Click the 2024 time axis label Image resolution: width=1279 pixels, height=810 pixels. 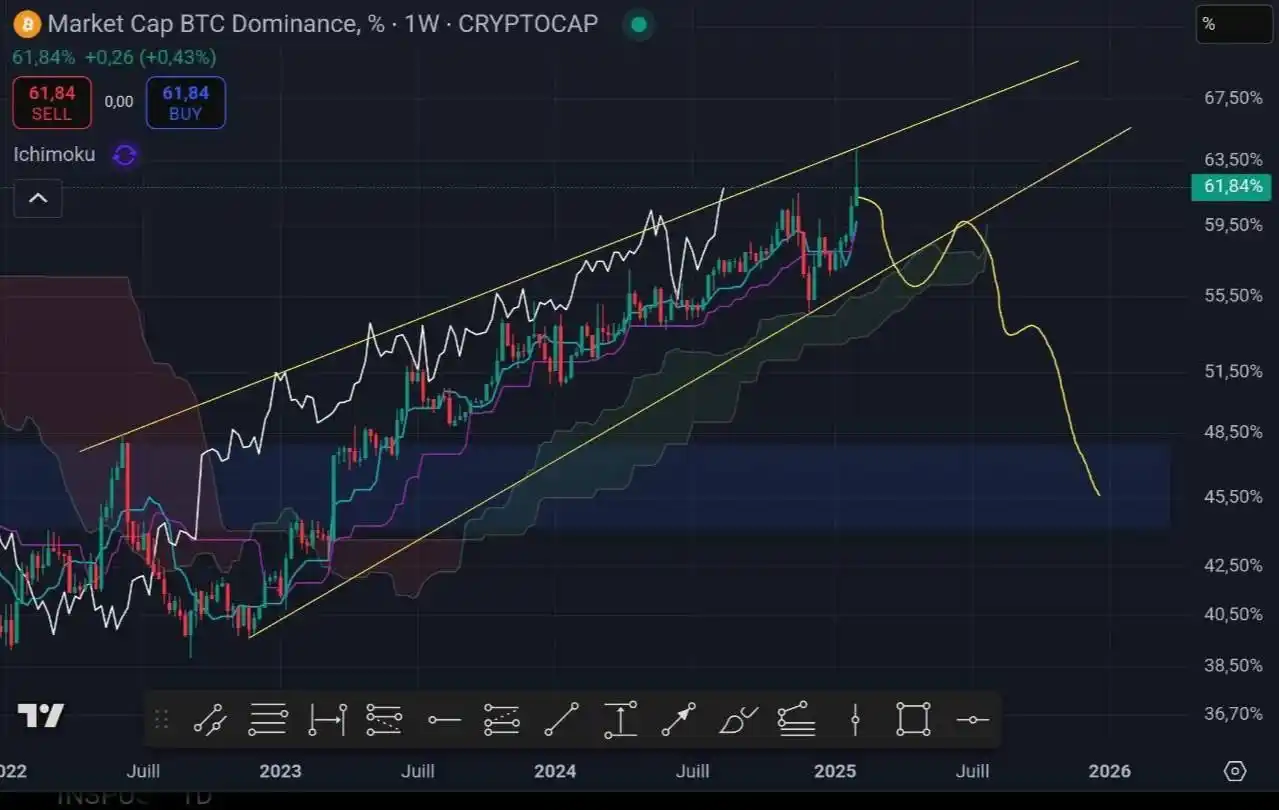coord(555,771)
